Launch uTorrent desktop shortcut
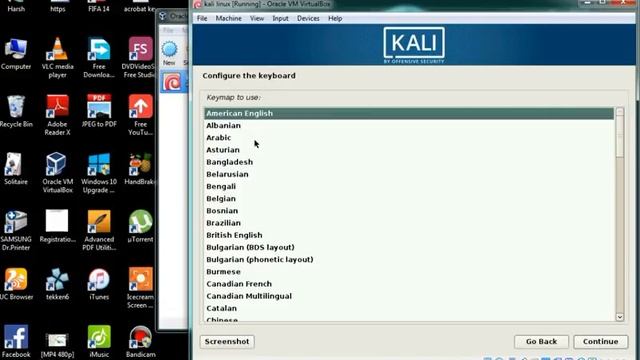The height and width of the screenshot is (360, 640). point(140,227)
